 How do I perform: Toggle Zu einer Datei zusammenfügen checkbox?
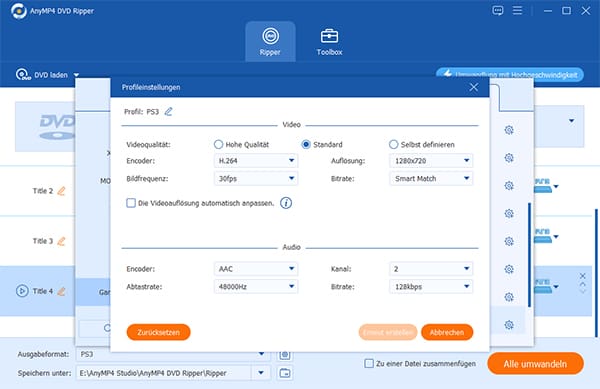369,363
